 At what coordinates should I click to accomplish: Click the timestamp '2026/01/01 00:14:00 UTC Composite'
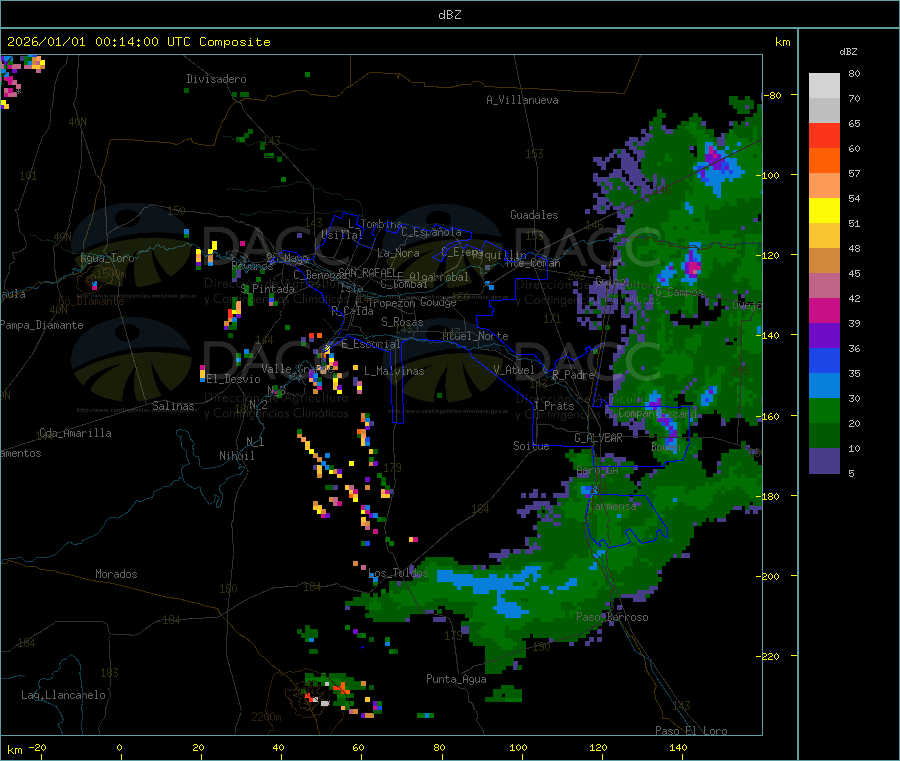click(x=138, y=42)
